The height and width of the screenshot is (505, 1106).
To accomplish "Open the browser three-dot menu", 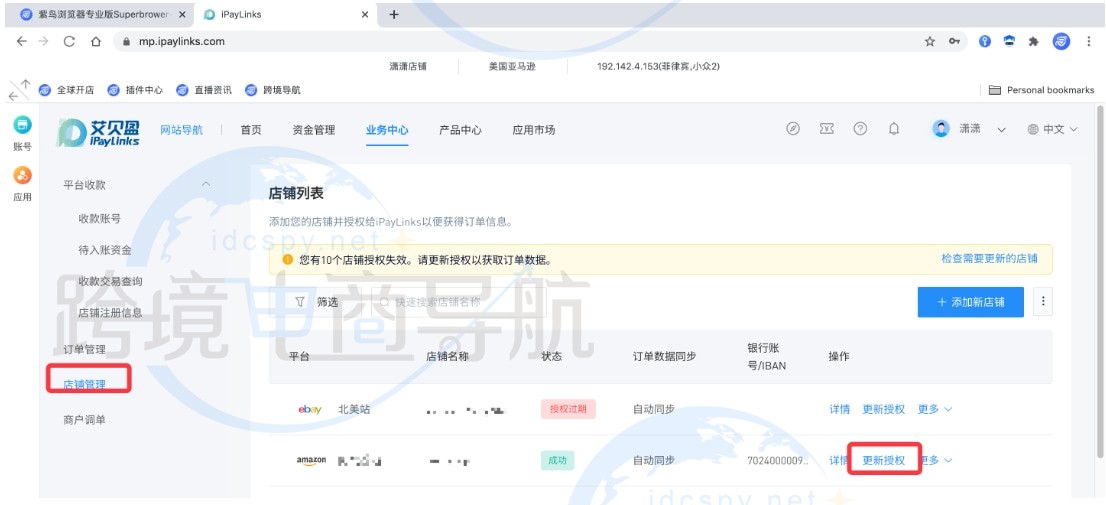I will point(1088,42).
